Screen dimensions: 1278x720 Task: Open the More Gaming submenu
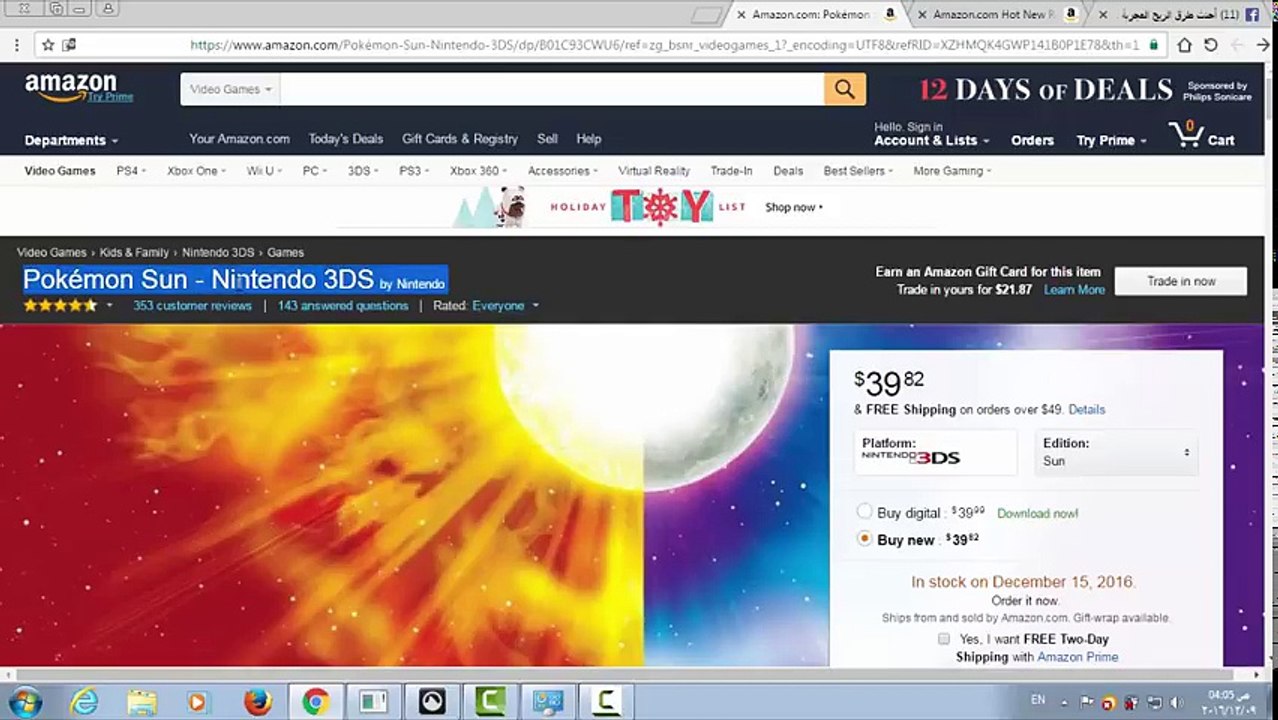[x=952, y=171]
